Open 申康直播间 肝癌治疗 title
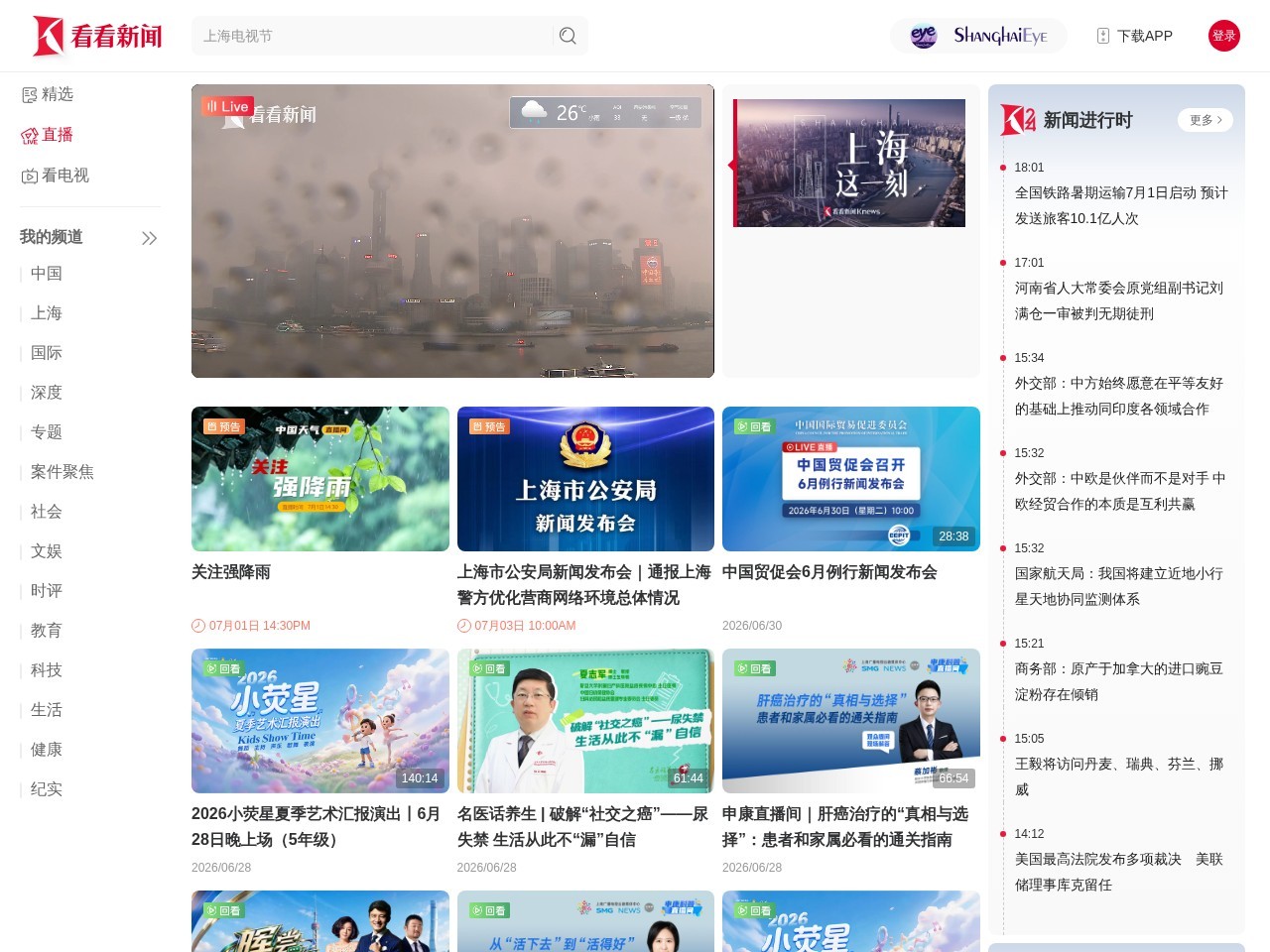The height and width of the screenshot is (952, 1270). point(845,827)
